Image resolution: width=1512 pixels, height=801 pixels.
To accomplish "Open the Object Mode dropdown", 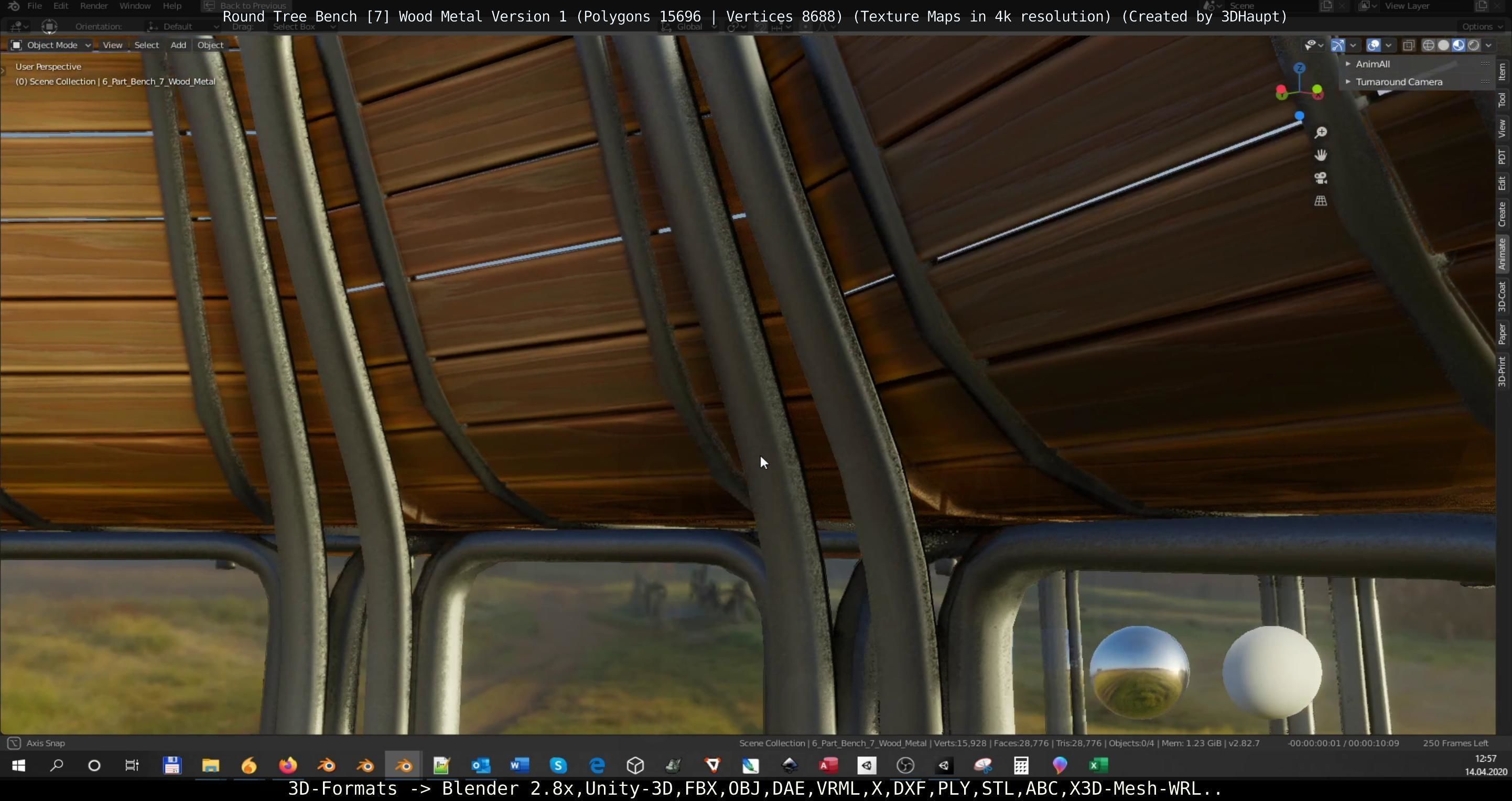I will pos(52,45).
